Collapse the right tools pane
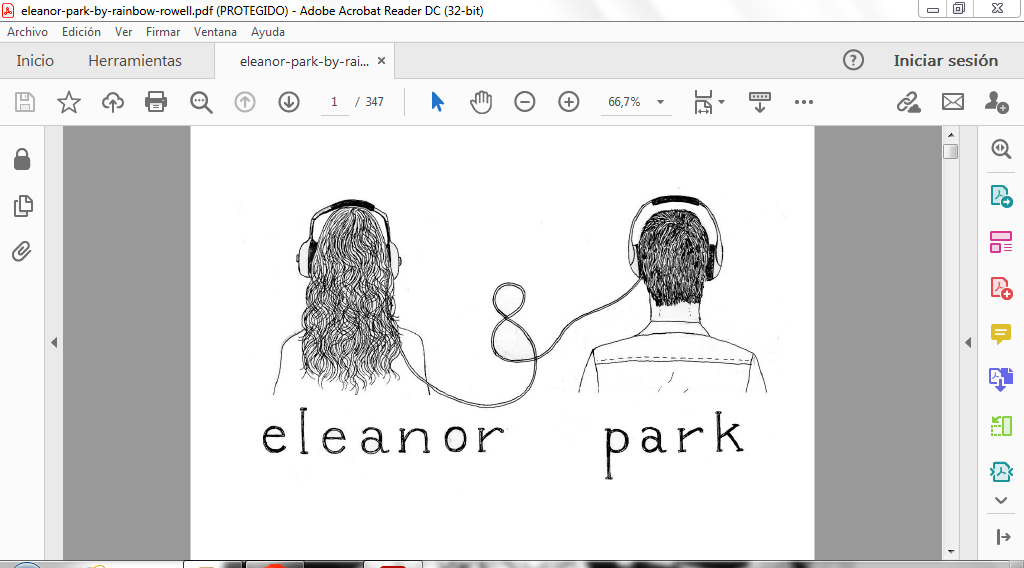The image size is (1024, 568). pos(1002,537)
